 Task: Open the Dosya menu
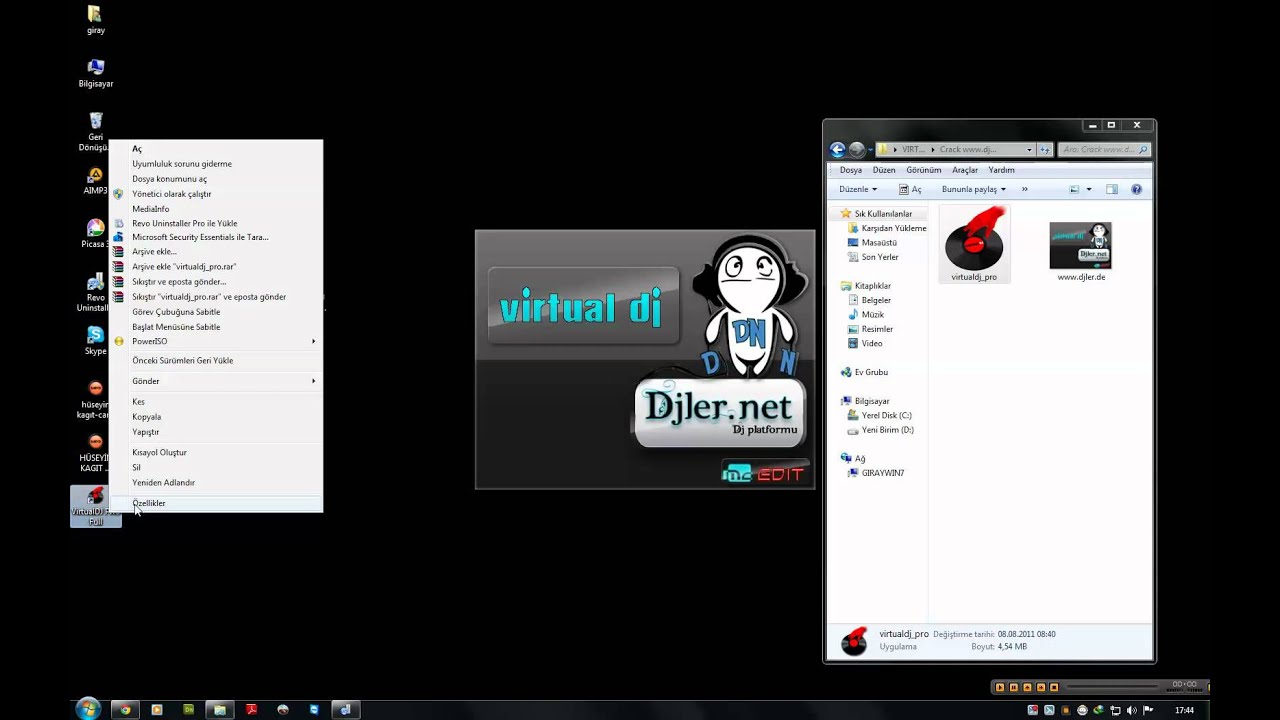click(x=851, y=170)
